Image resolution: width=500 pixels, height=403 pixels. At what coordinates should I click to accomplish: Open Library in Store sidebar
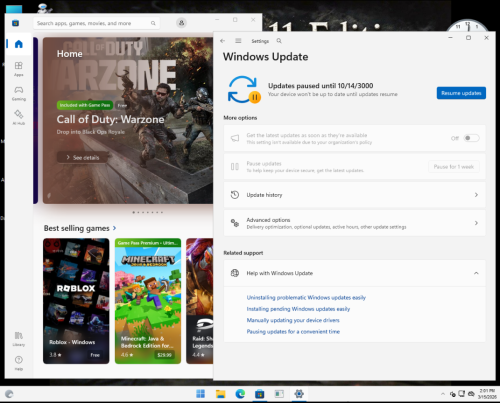(19, 339)
